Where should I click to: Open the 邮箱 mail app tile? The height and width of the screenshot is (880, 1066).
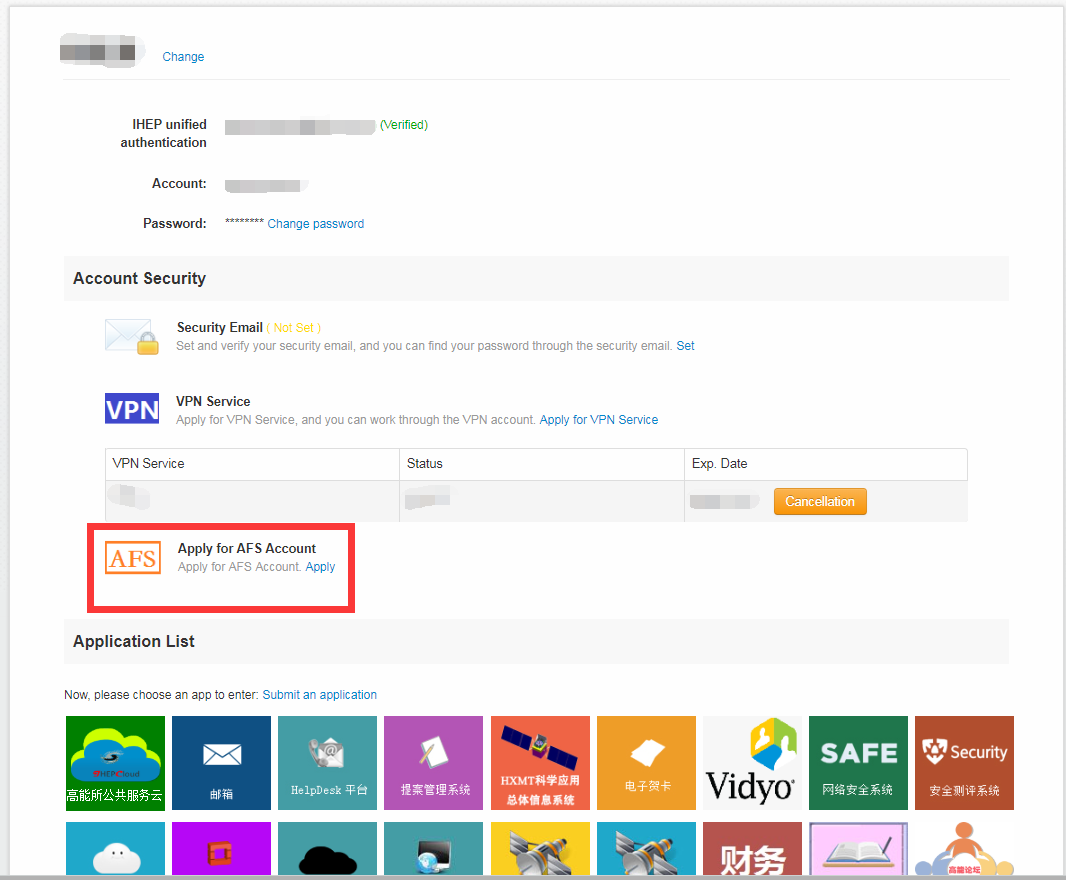coord(221,762)
